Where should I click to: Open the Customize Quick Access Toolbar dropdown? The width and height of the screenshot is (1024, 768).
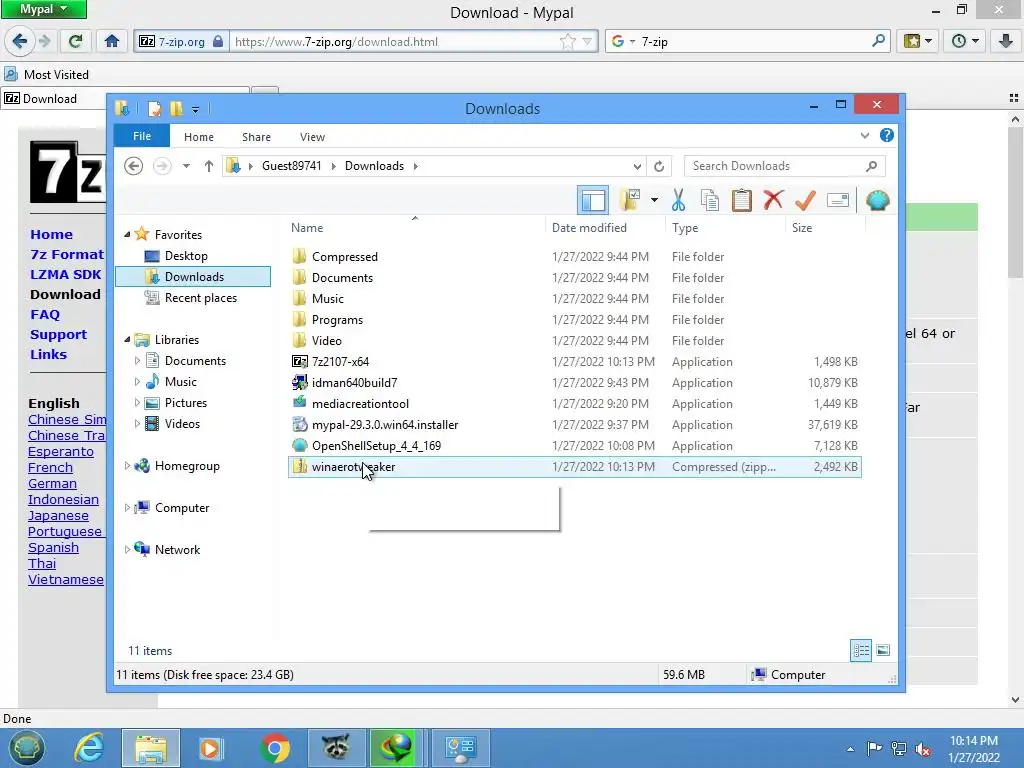point(195,110)
